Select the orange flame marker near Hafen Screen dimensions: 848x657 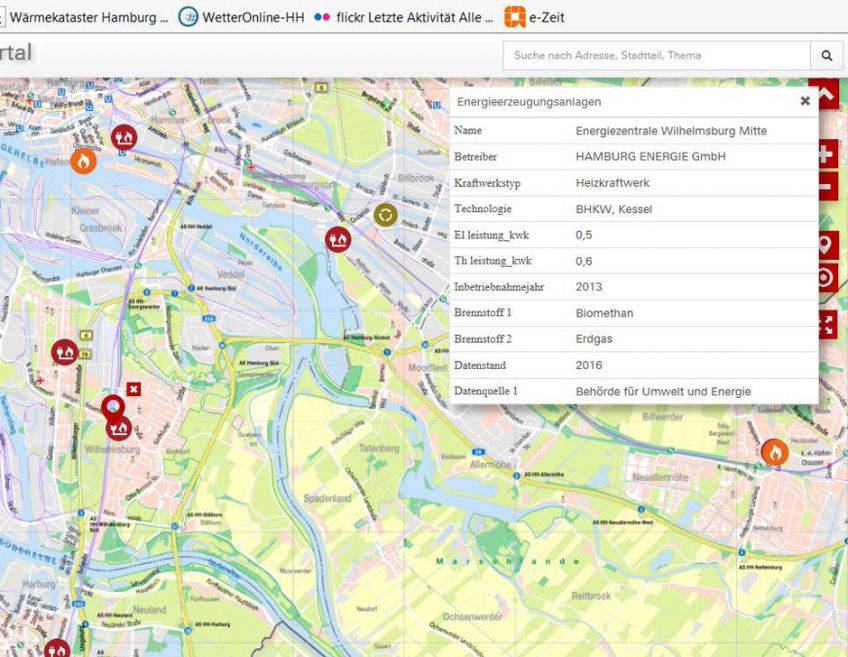point(83,160)
